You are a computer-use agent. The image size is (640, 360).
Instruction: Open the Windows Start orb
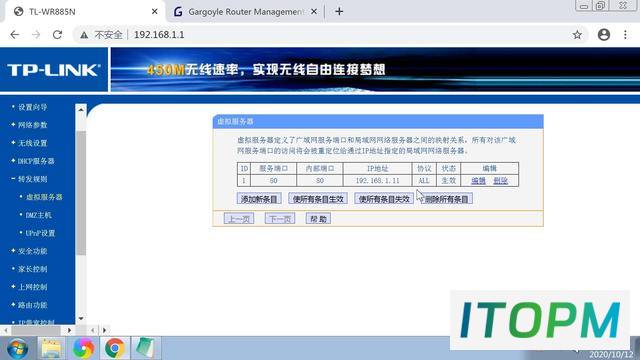(17, 348)
